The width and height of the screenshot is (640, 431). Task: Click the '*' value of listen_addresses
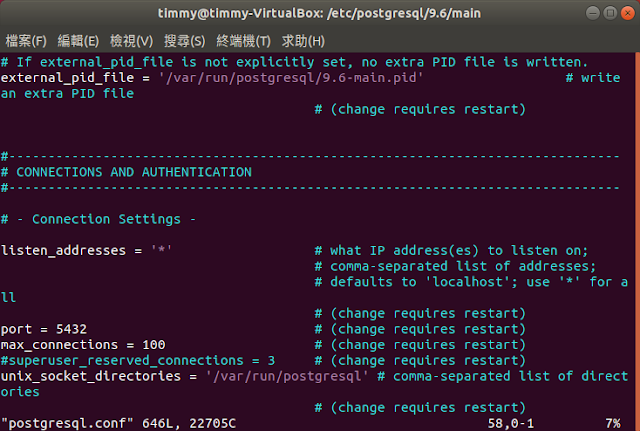click(x=161, y=249)
